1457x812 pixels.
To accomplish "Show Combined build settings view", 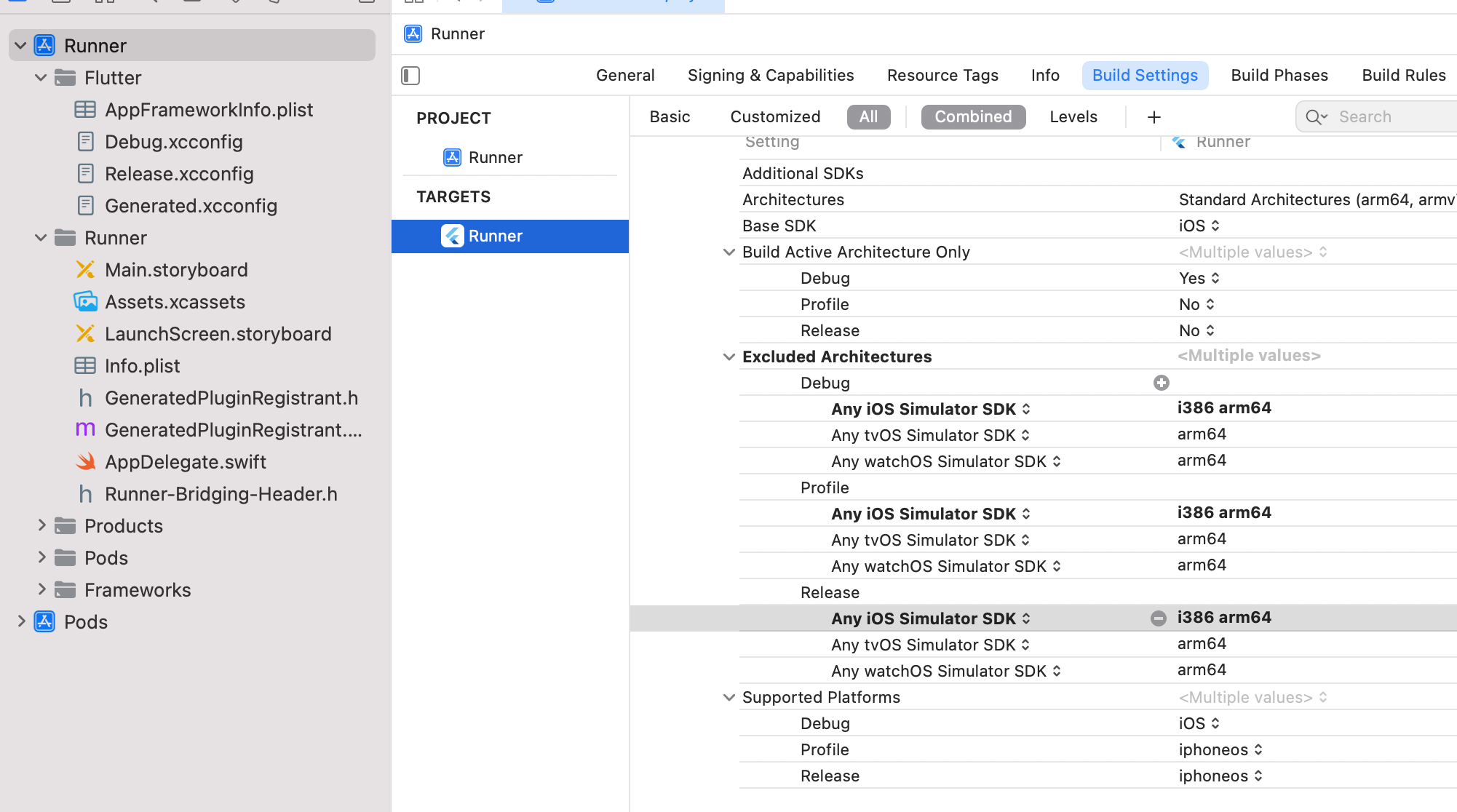I will (973, 116).
